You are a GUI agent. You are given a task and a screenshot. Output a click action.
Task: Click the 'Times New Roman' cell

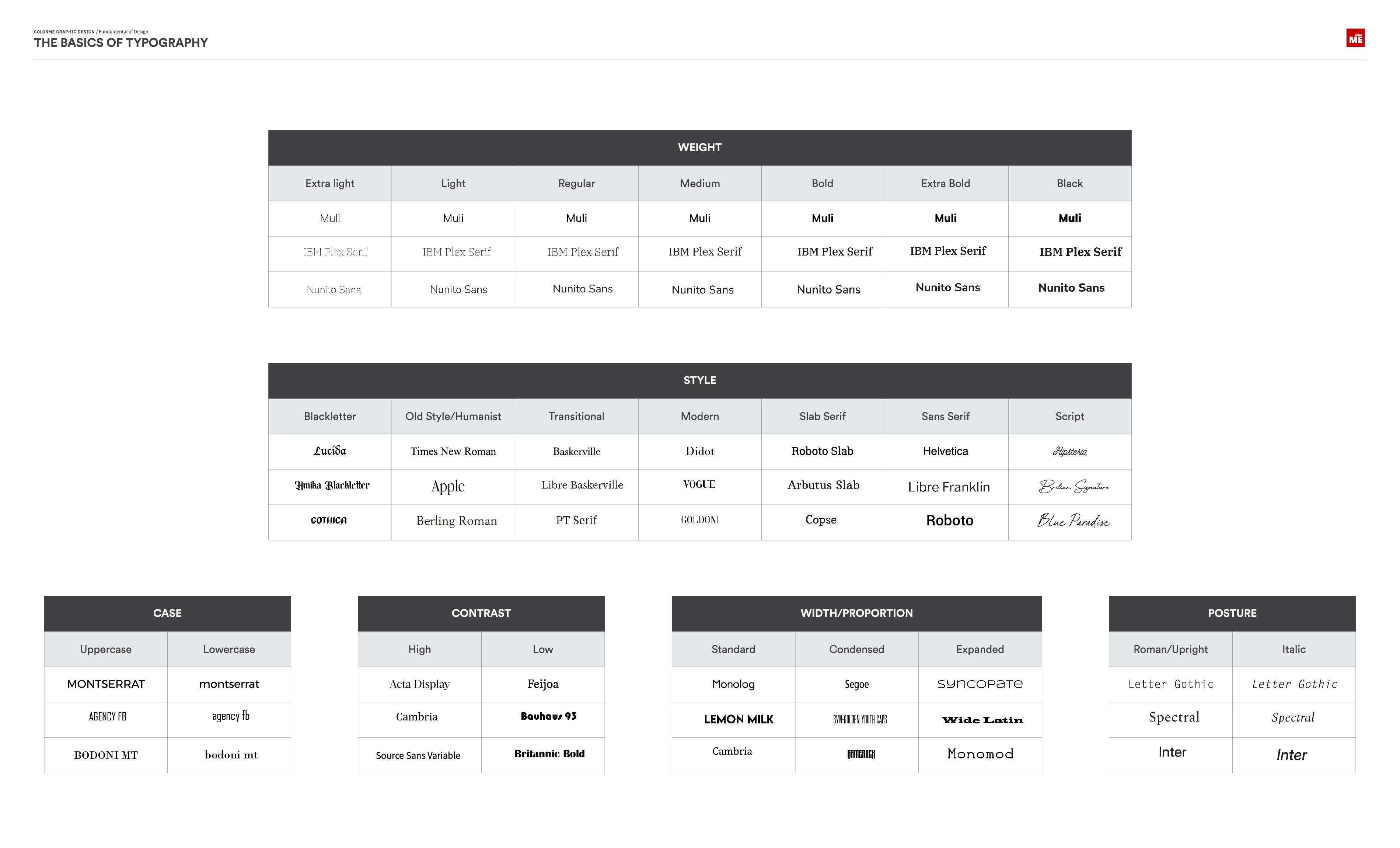(453, 452)
